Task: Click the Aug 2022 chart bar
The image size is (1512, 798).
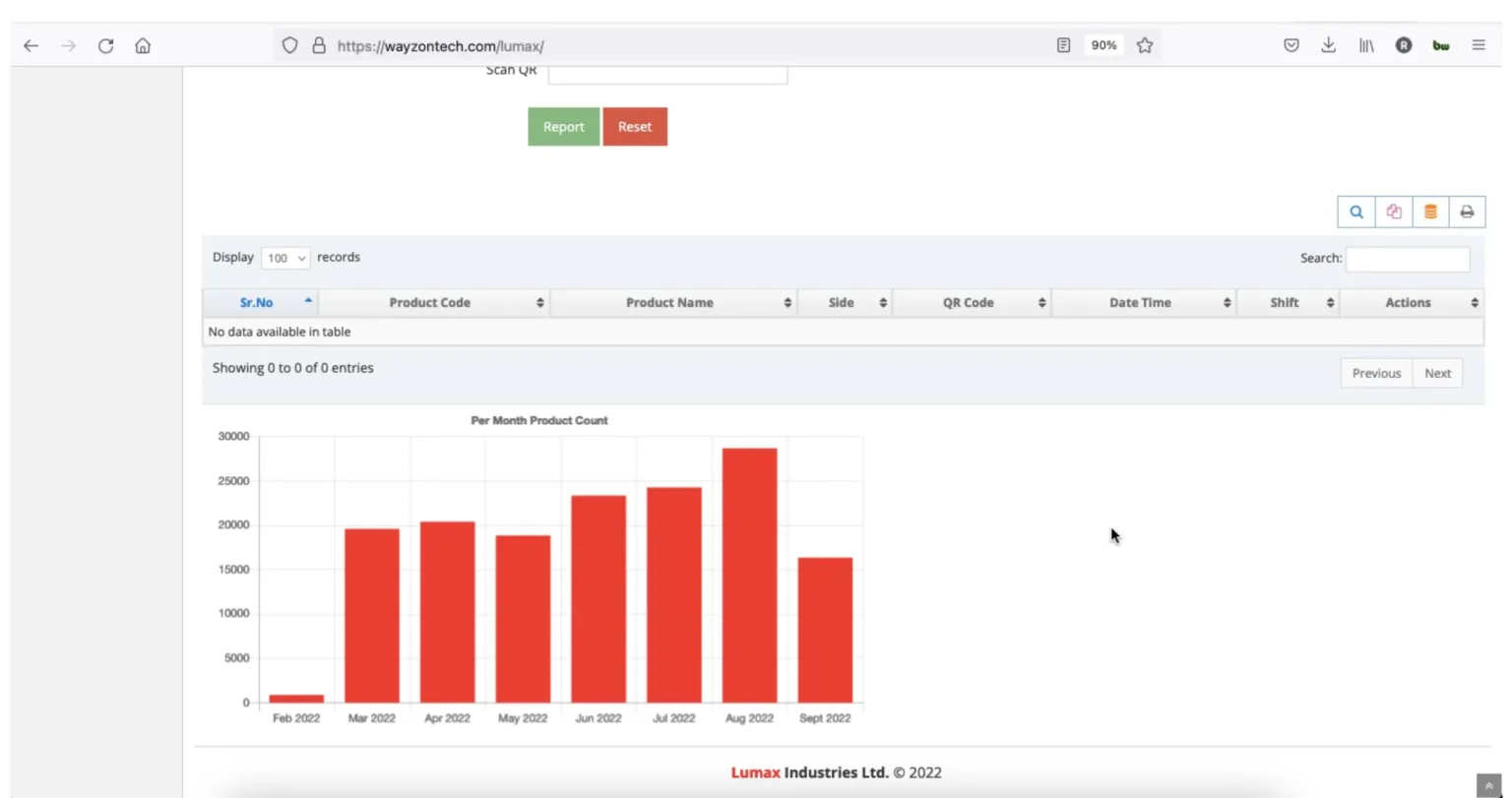Action: click(749, 576)
